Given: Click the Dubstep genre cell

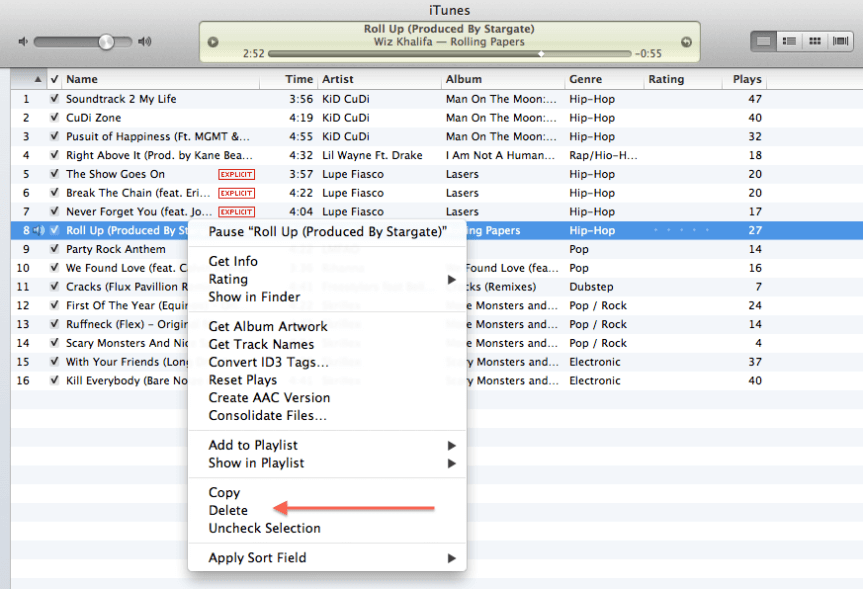Looking at the screenshot, I should tap(591, 287).
